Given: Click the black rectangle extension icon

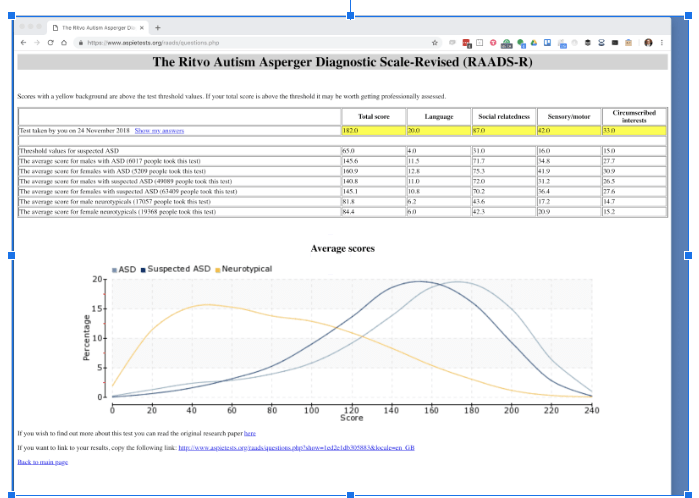Looking at the screenshot, I should pyautogui.click(x=615, y=43).
